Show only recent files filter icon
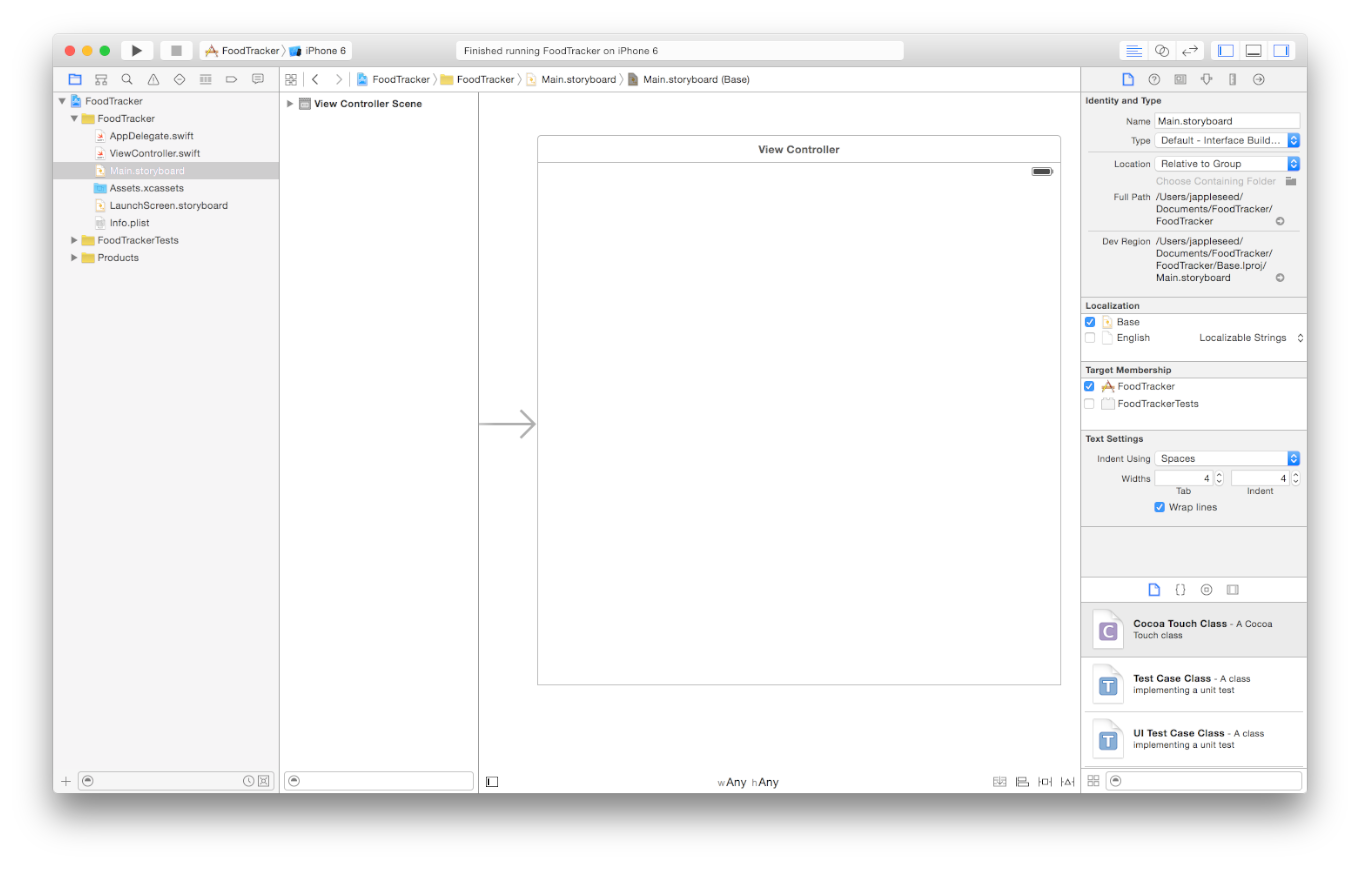Viewport: 1360px width, 869px height. click(x=248, y=781)
